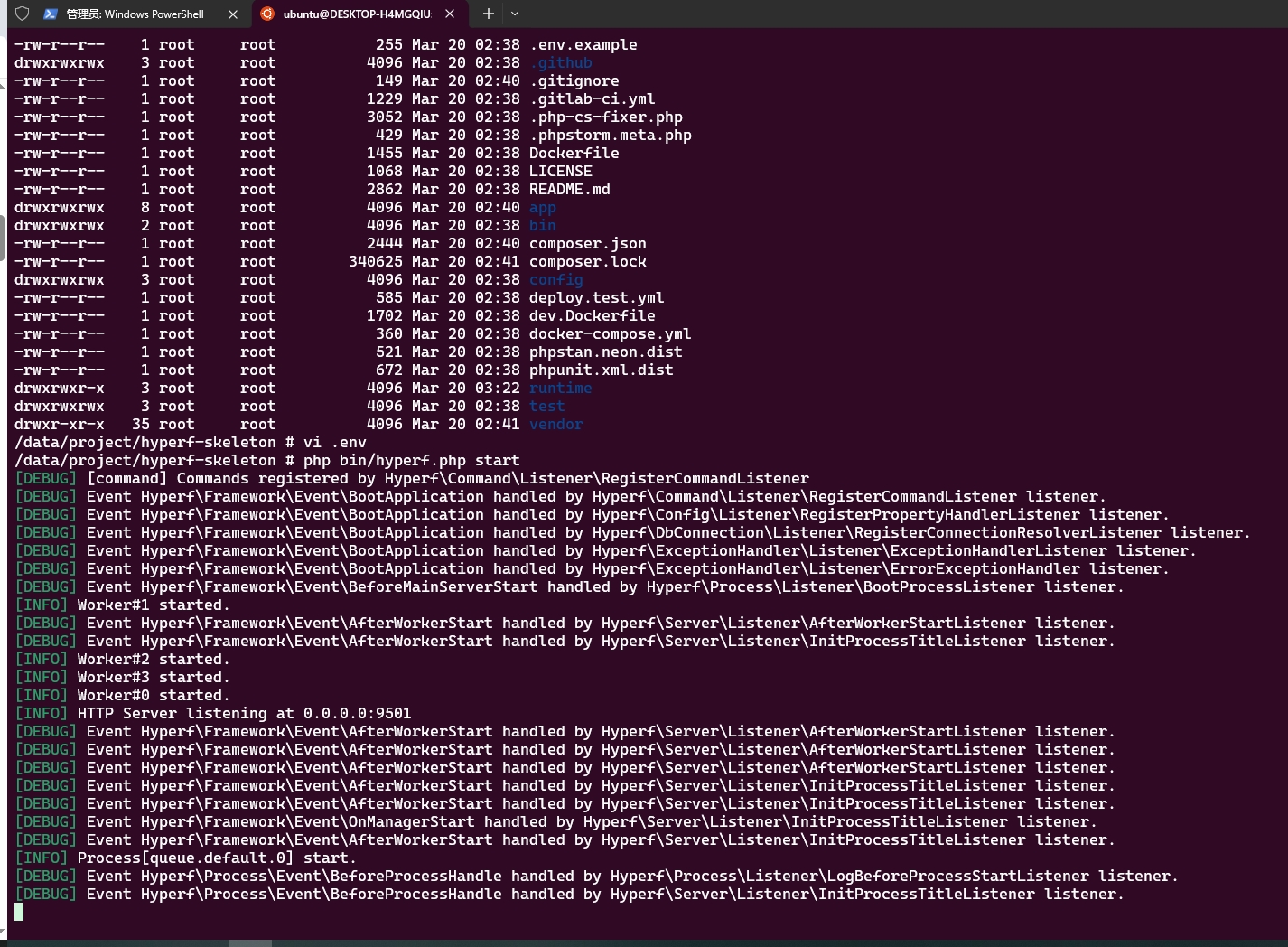Click the blue app directory name

click(x=543, y=208)
